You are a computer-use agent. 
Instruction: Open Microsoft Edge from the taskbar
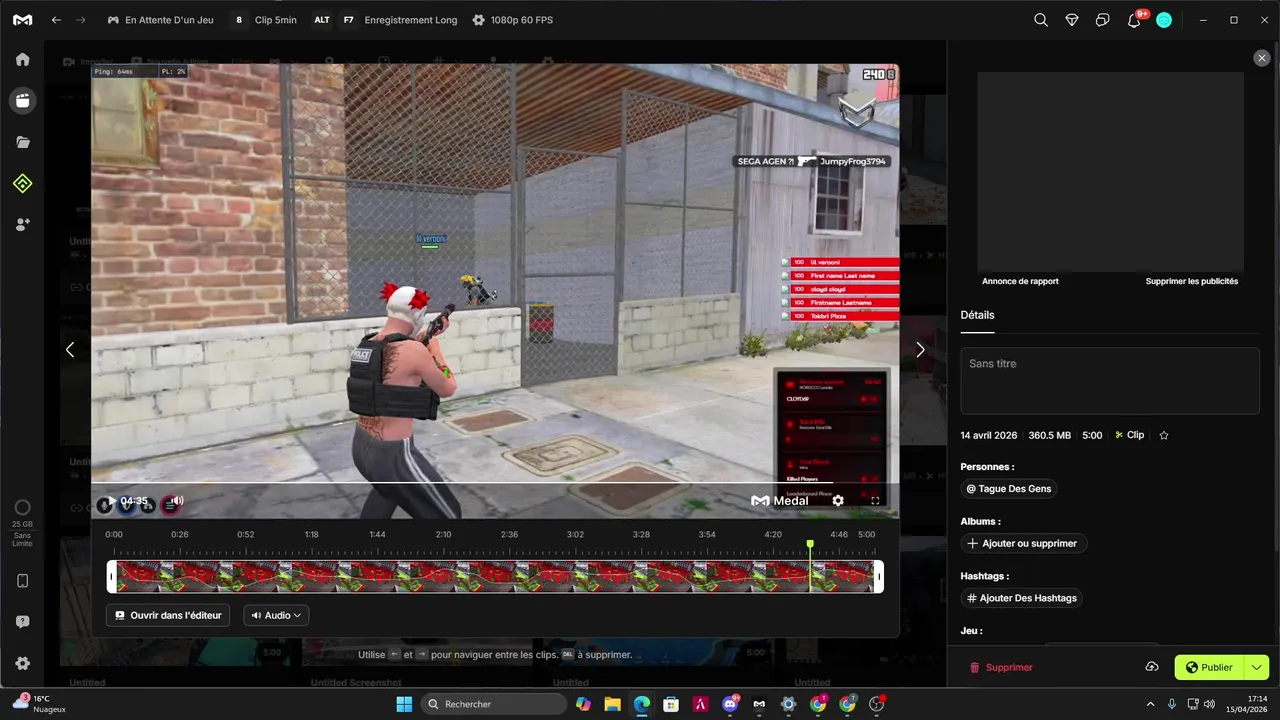pos(642,704)
